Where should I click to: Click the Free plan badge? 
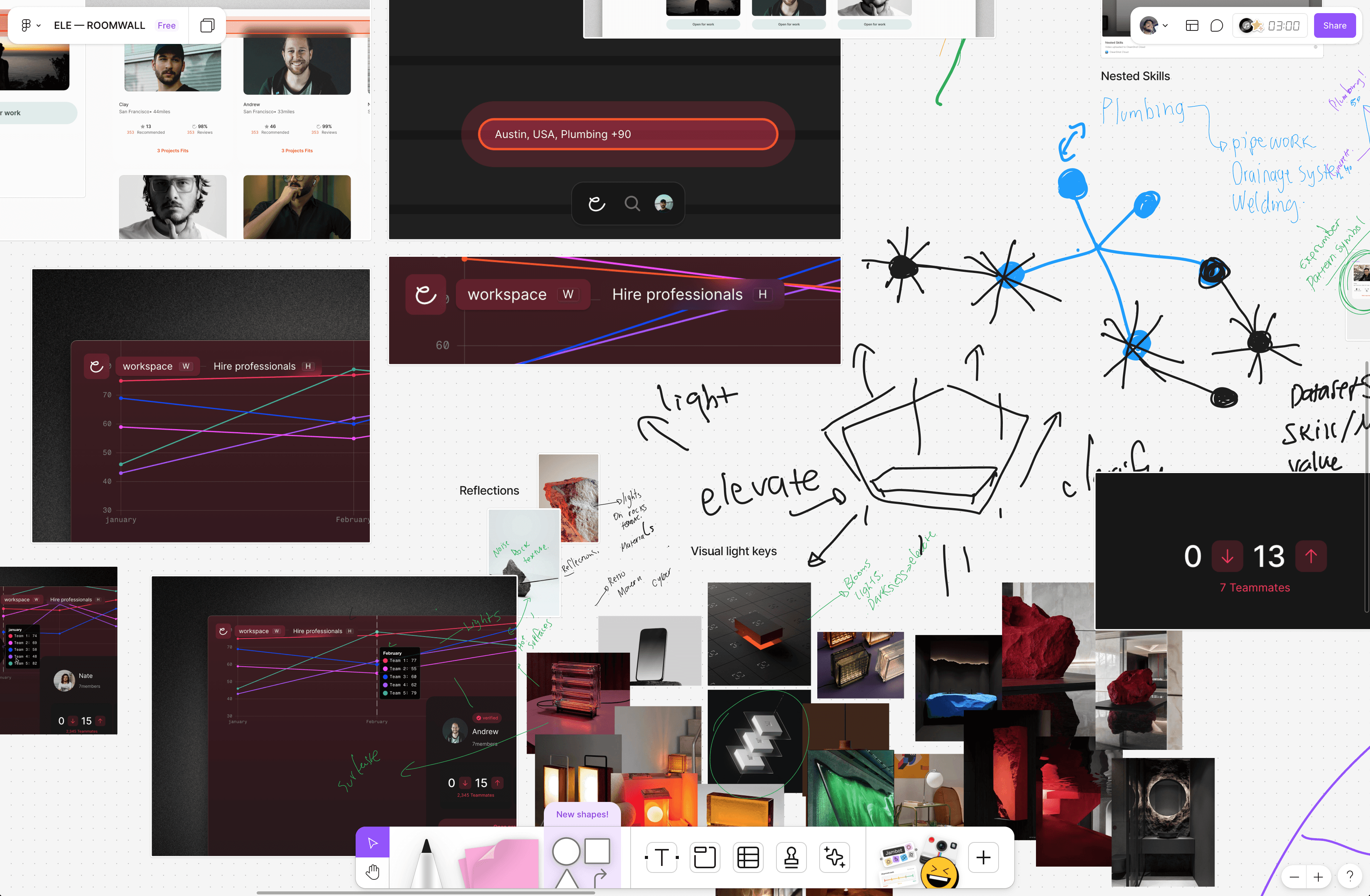coord(166,26)
